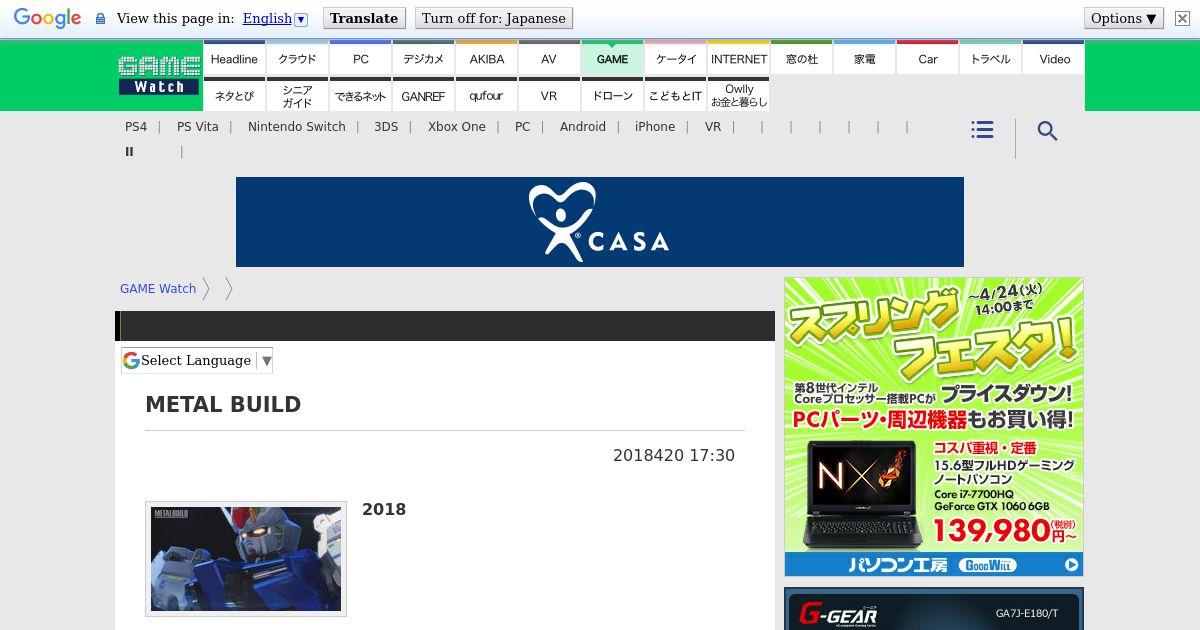Open the AV tab
The width and height of the screenshot is (1200, 630).
549,59
